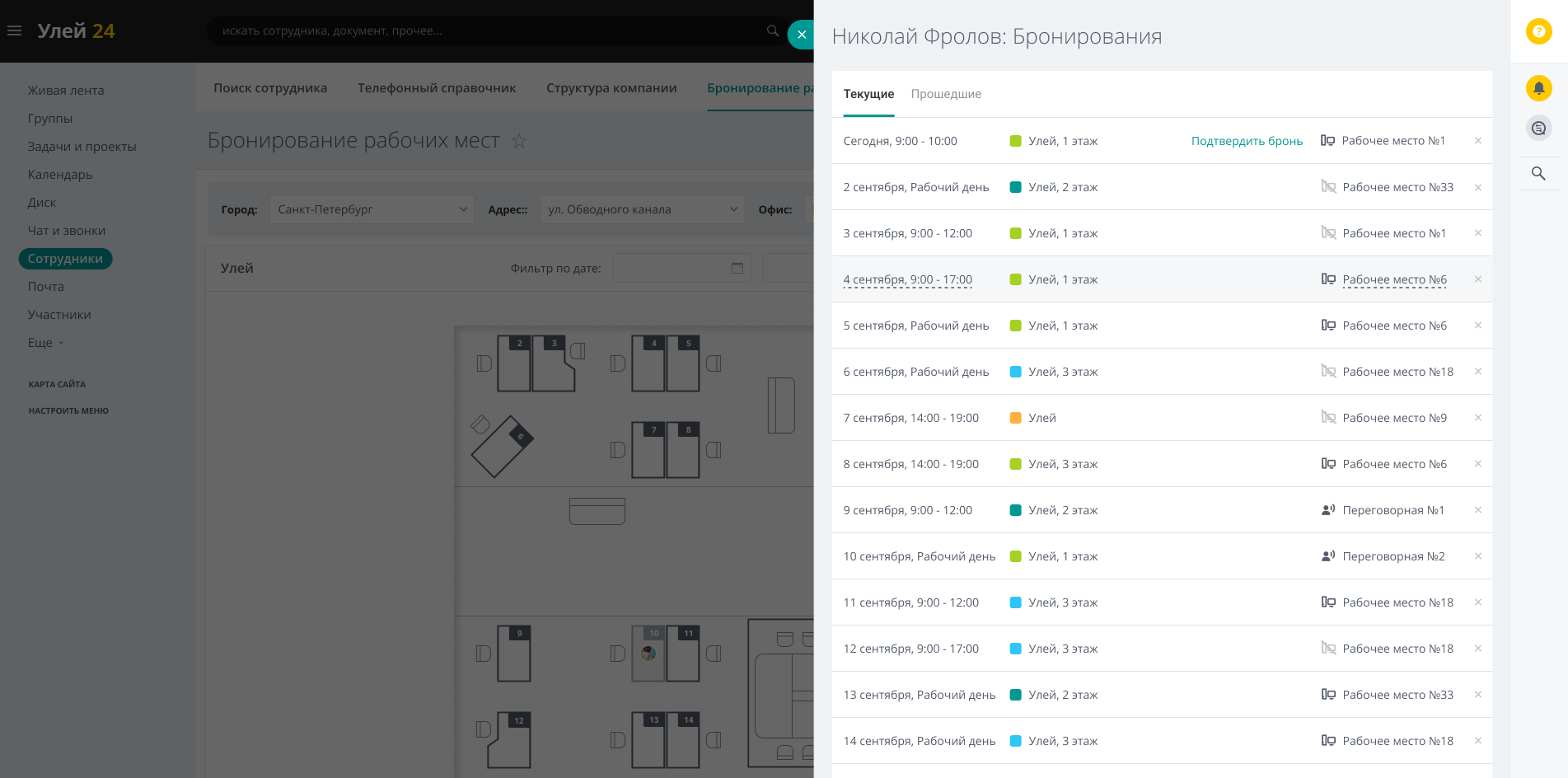Go to Живая лента in the sidebar
The width and height of the screenshot is (1568, 778).
point(66,91)
